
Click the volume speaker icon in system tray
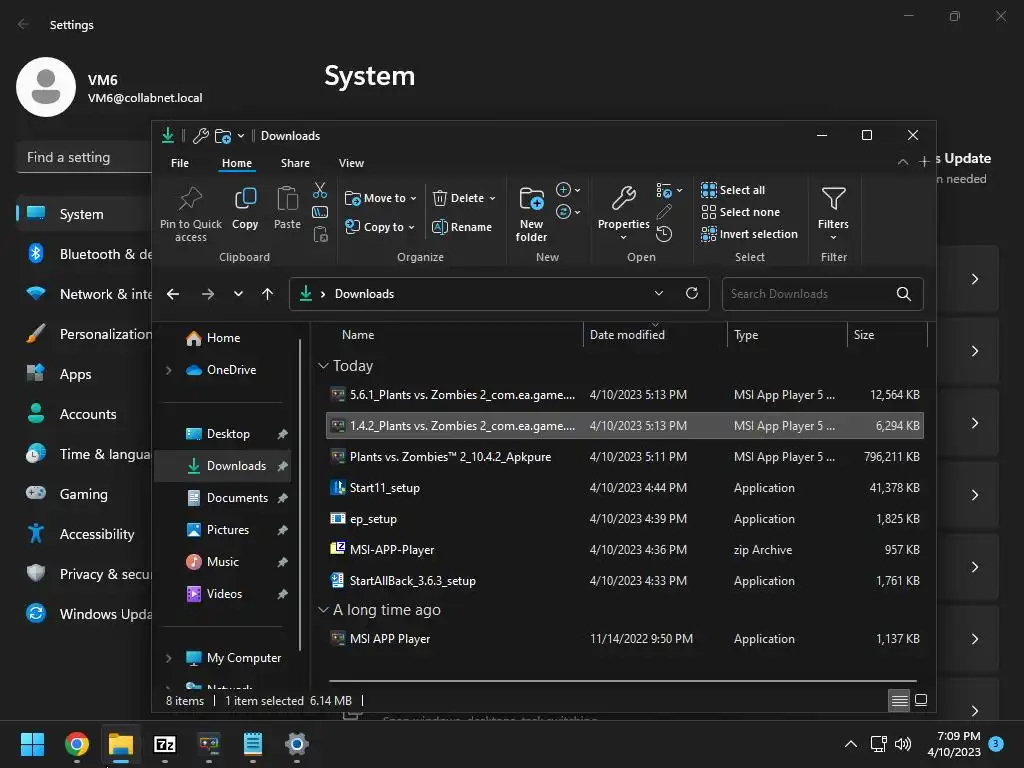[903, 744]
